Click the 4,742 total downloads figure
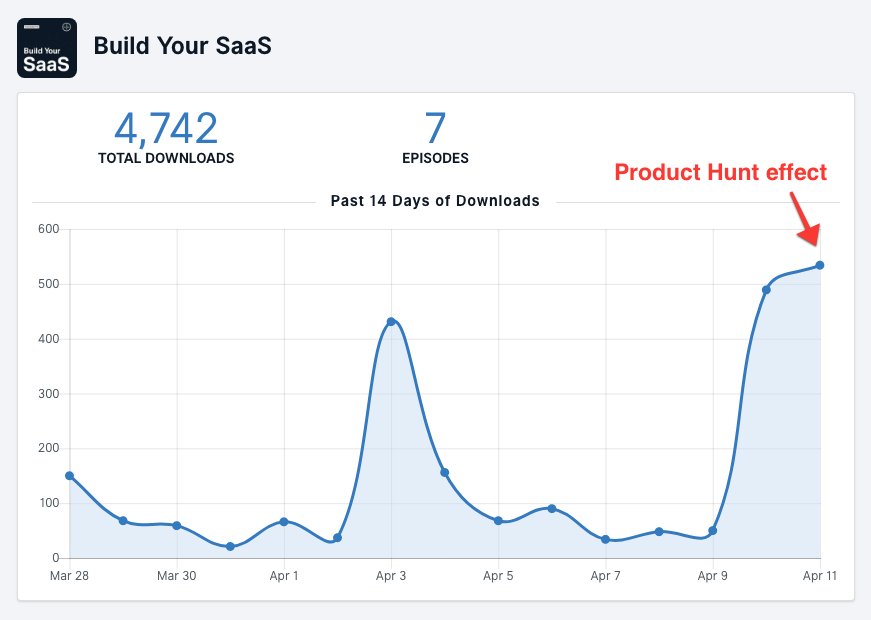Image resolution: width=871 pixels, height=620 pixels. (x=166, y=128)
